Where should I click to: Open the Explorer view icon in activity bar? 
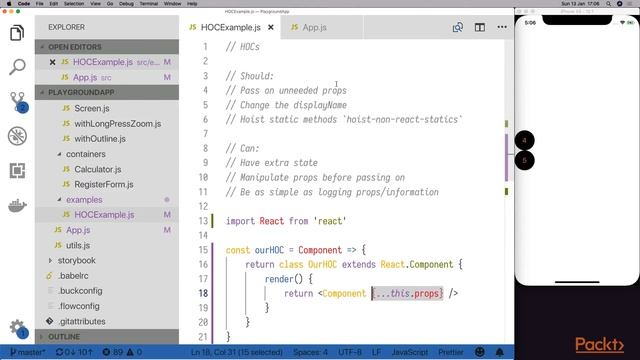pyautogui.click(x=17, y=33)
